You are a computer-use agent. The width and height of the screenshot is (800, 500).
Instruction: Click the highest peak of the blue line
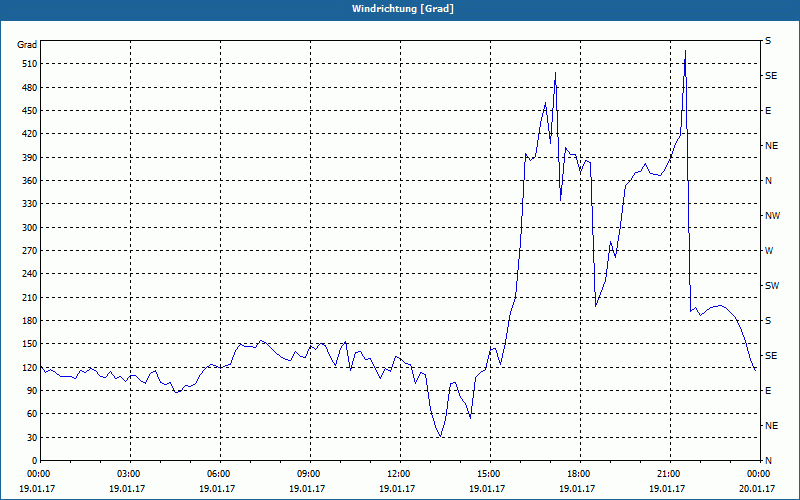tap(685, 51)
